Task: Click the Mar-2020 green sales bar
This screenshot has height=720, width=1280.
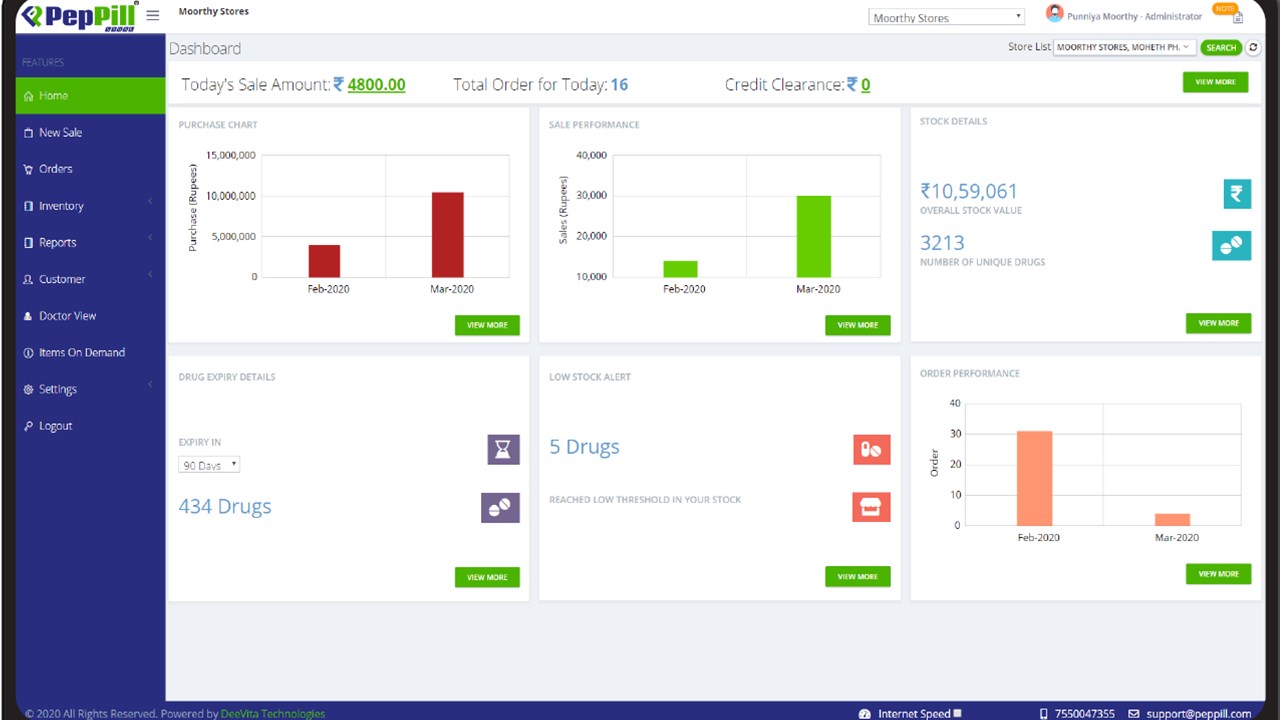Action: coord(813,236)
